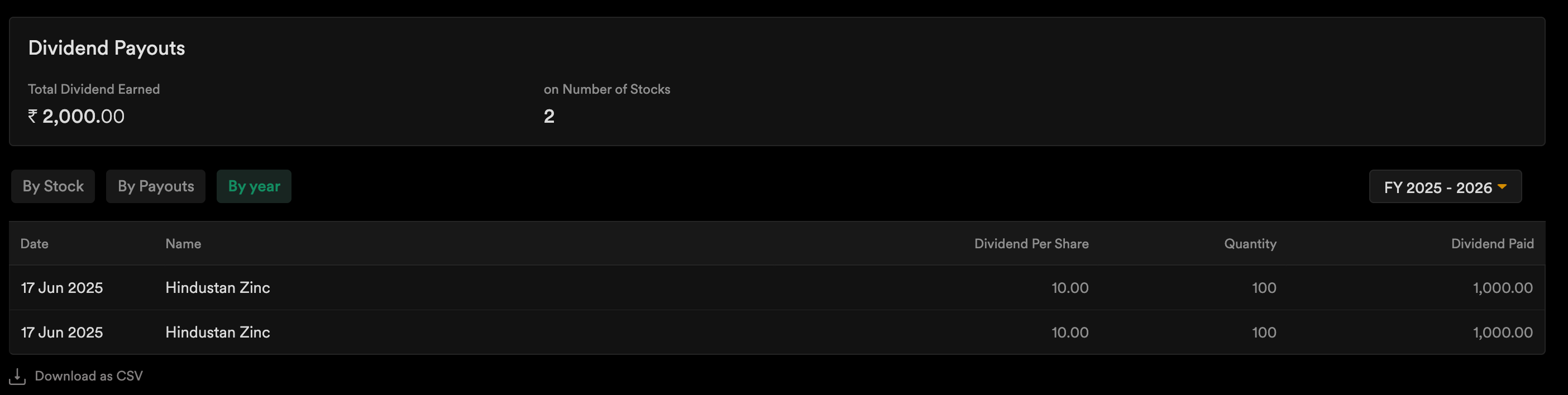This screenshot has height=395, width=1568.
Task: Select the By year tab
Action: (254, 186)
